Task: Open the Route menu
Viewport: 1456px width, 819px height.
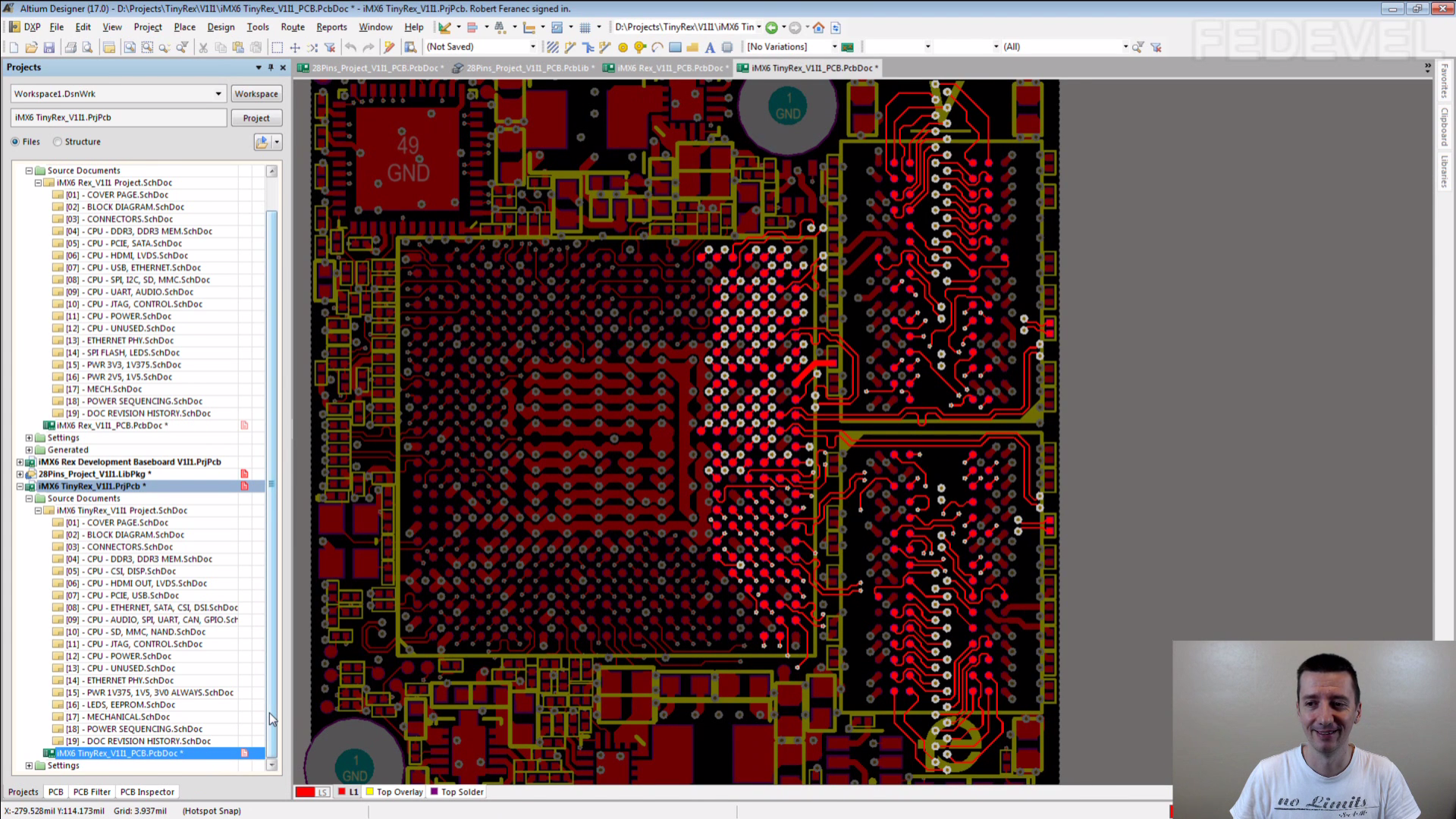Action: (x=292, y=27)
